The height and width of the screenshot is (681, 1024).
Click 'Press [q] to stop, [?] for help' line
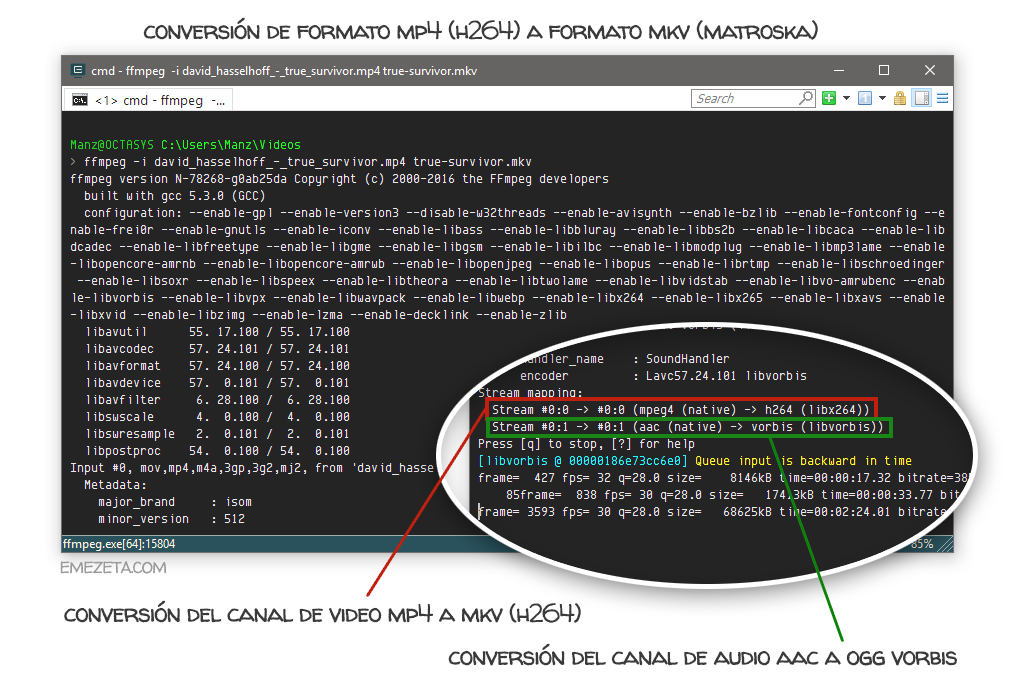click(586, 444)
